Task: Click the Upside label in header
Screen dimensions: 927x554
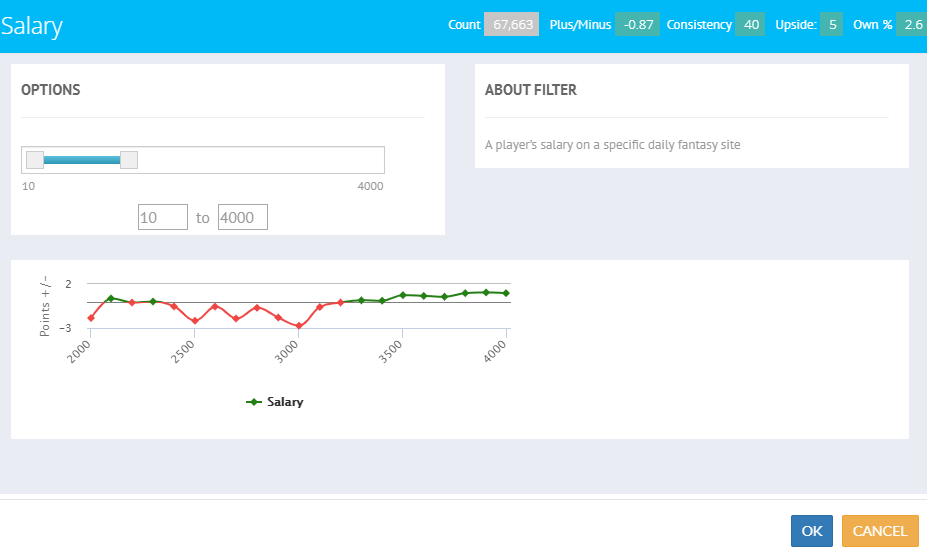Action: click(x=796, y=25)
